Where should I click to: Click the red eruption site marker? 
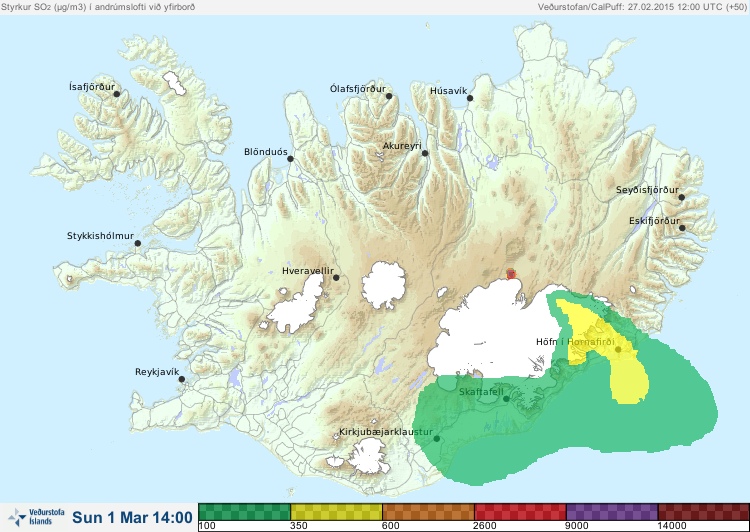pyautogui.click(x=511, y=274)
